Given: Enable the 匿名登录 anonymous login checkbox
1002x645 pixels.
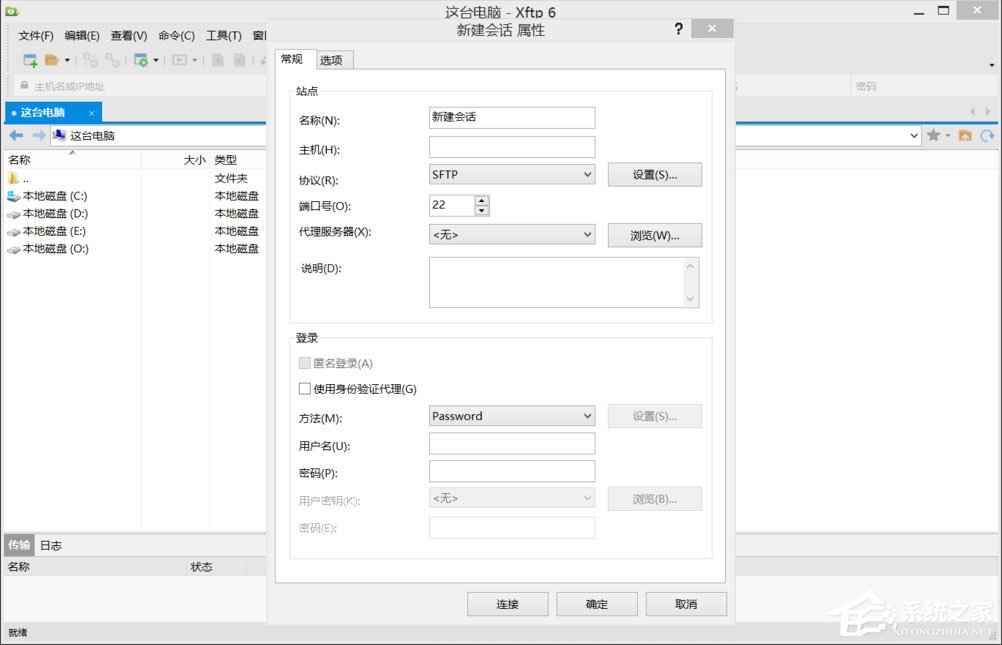Looking at the screenshot, I should 304,363.
